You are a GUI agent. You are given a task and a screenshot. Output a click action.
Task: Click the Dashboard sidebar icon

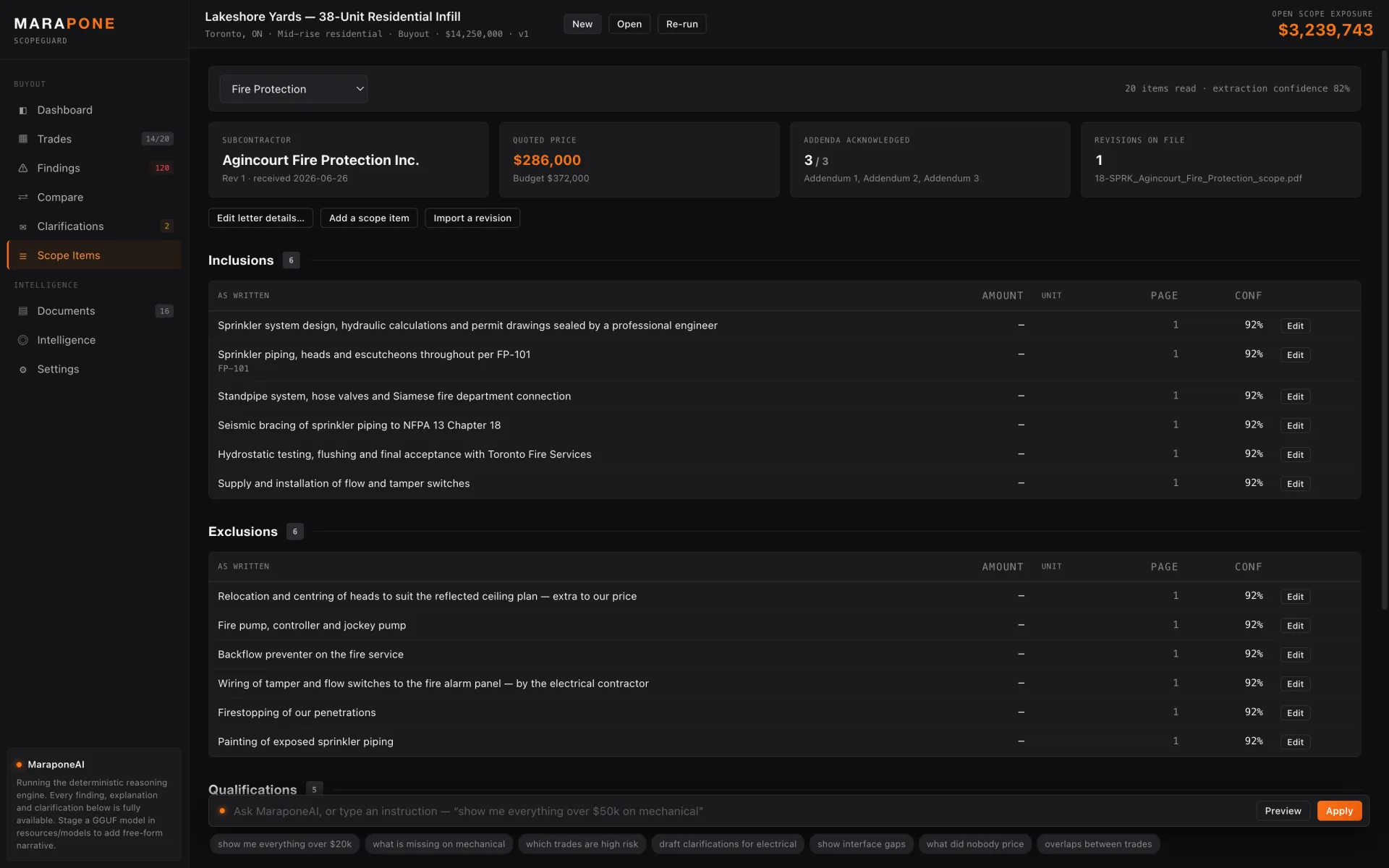[23, 111]
